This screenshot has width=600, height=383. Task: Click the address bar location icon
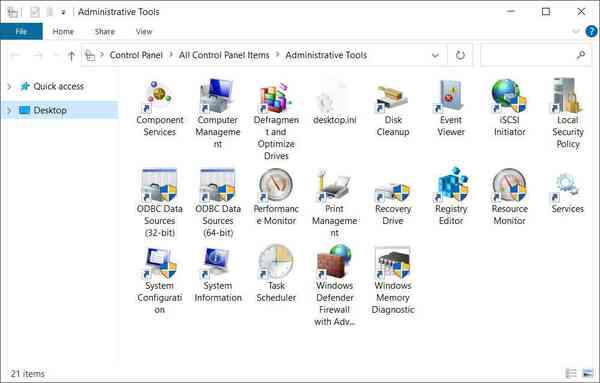point(90,56)
